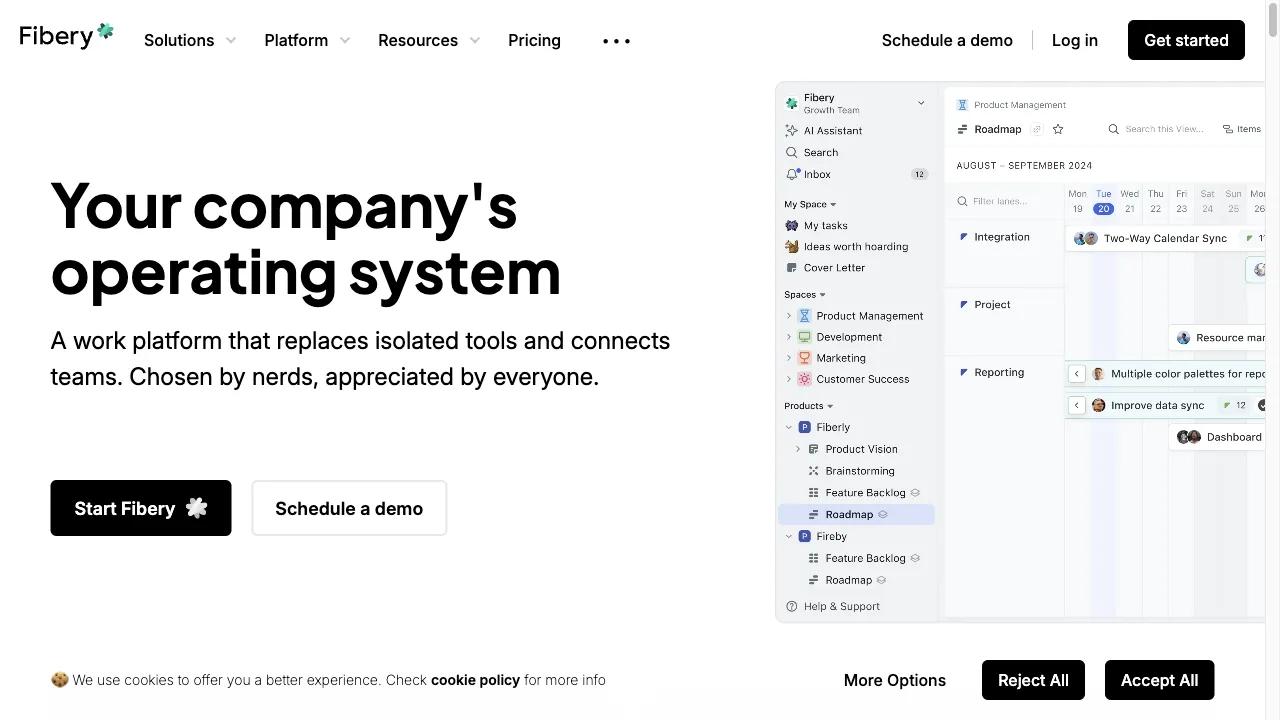Click the AI Assistant sparkle icon

pyautogui.click(x=792, y=131)
